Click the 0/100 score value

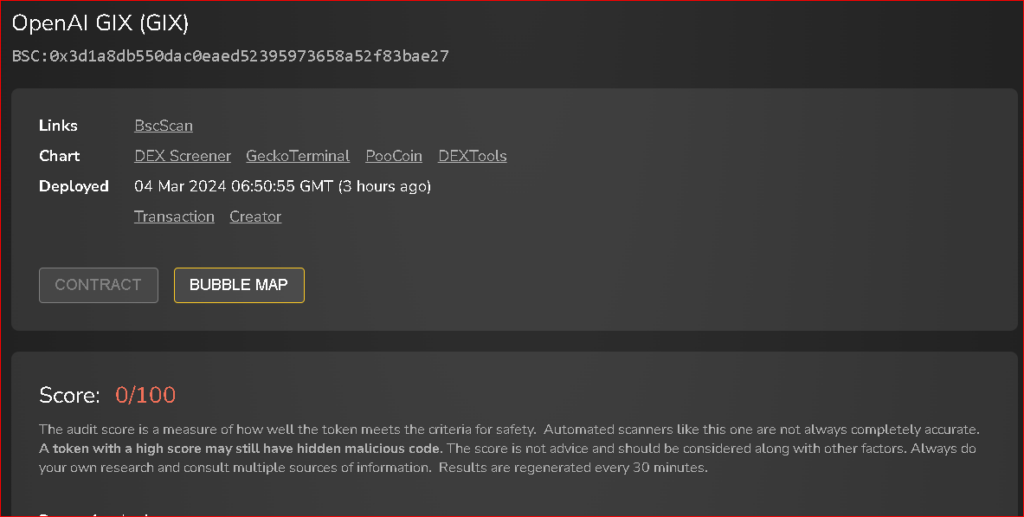pos(145,395)
